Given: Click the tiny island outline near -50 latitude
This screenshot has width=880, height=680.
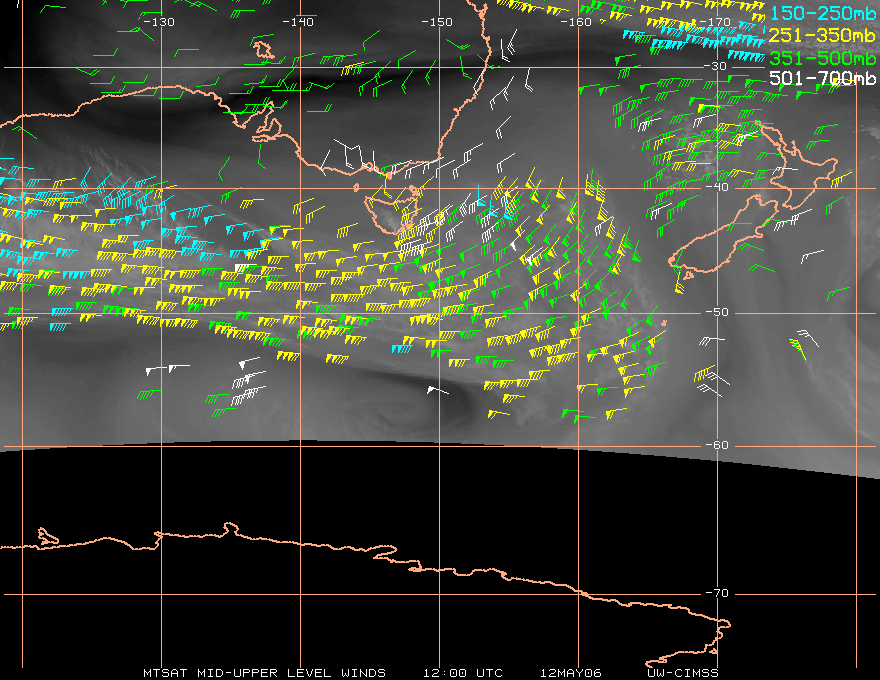Looking at the screenshot, I should tap(664, 322).
